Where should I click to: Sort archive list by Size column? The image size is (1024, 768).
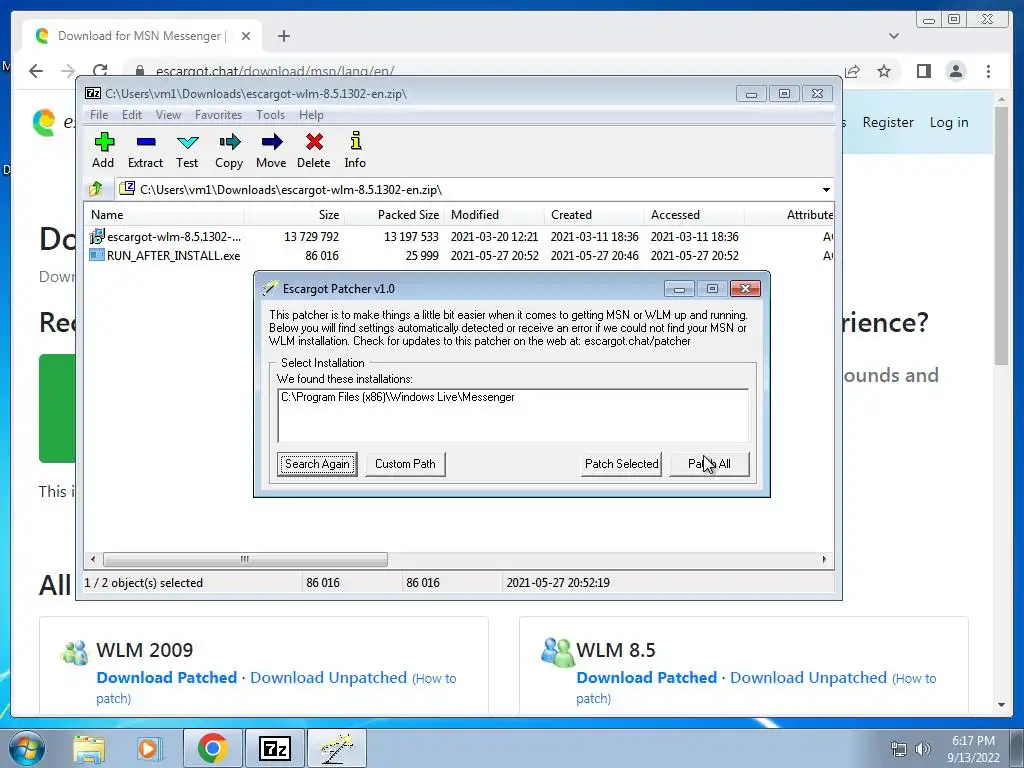[x=294, y=215]
